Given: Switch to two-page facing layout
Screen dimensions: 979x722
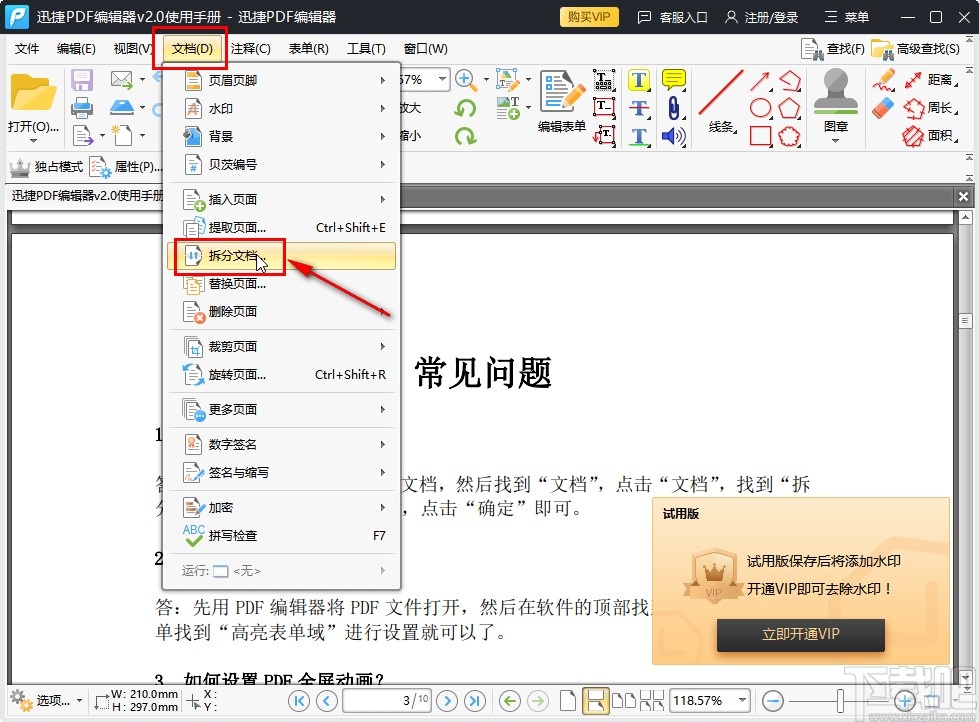Looking at the screenshot, I should pos(623,701).
